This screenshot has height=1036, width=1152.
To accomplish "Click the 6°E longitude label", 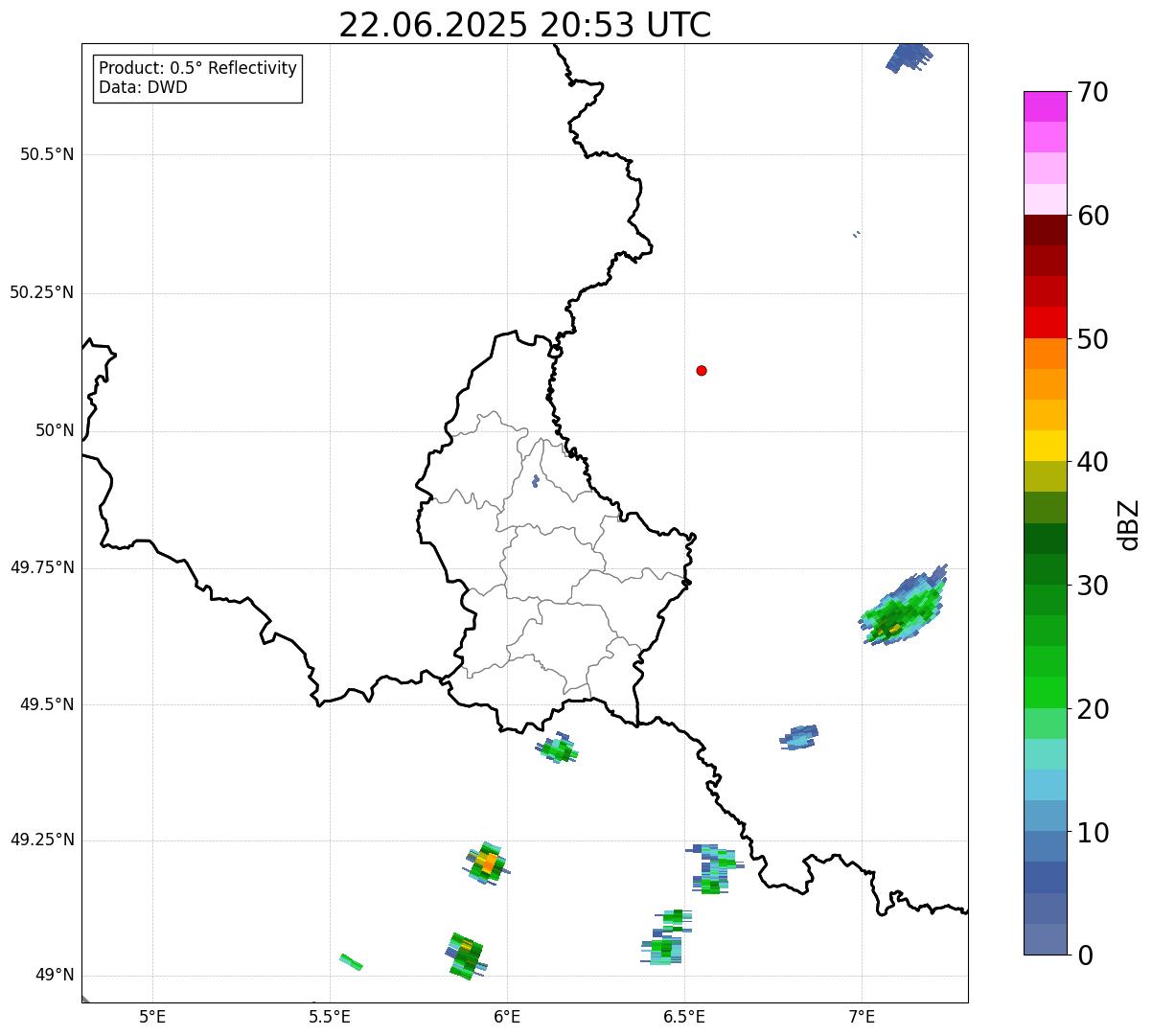I will 507,1016.
